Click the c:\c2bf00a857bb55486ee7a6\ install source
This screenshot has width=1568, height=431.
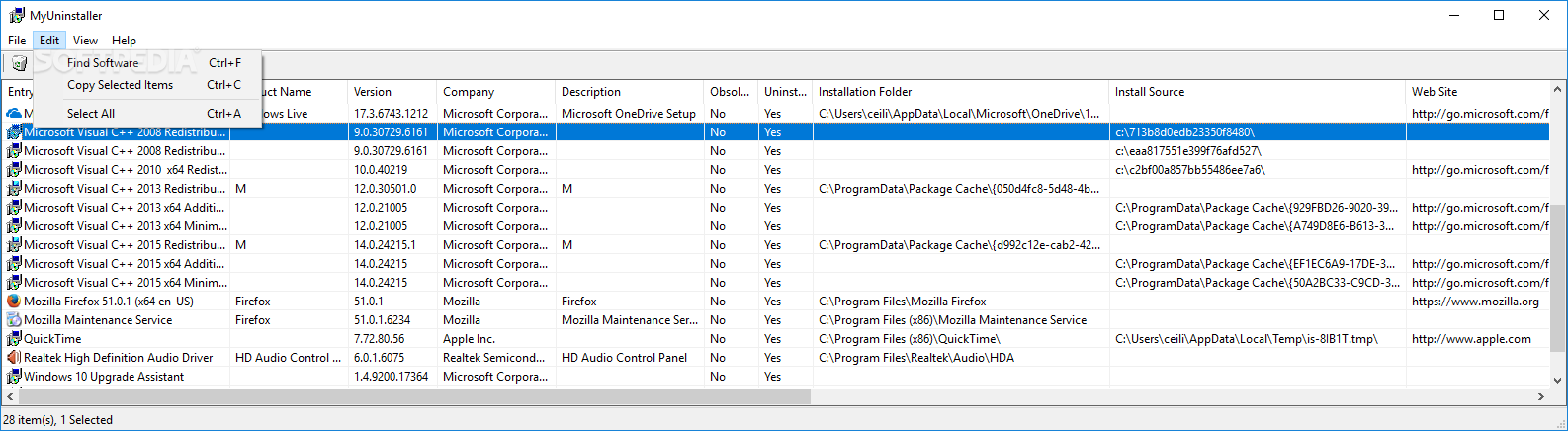(x=1190, y=170)
